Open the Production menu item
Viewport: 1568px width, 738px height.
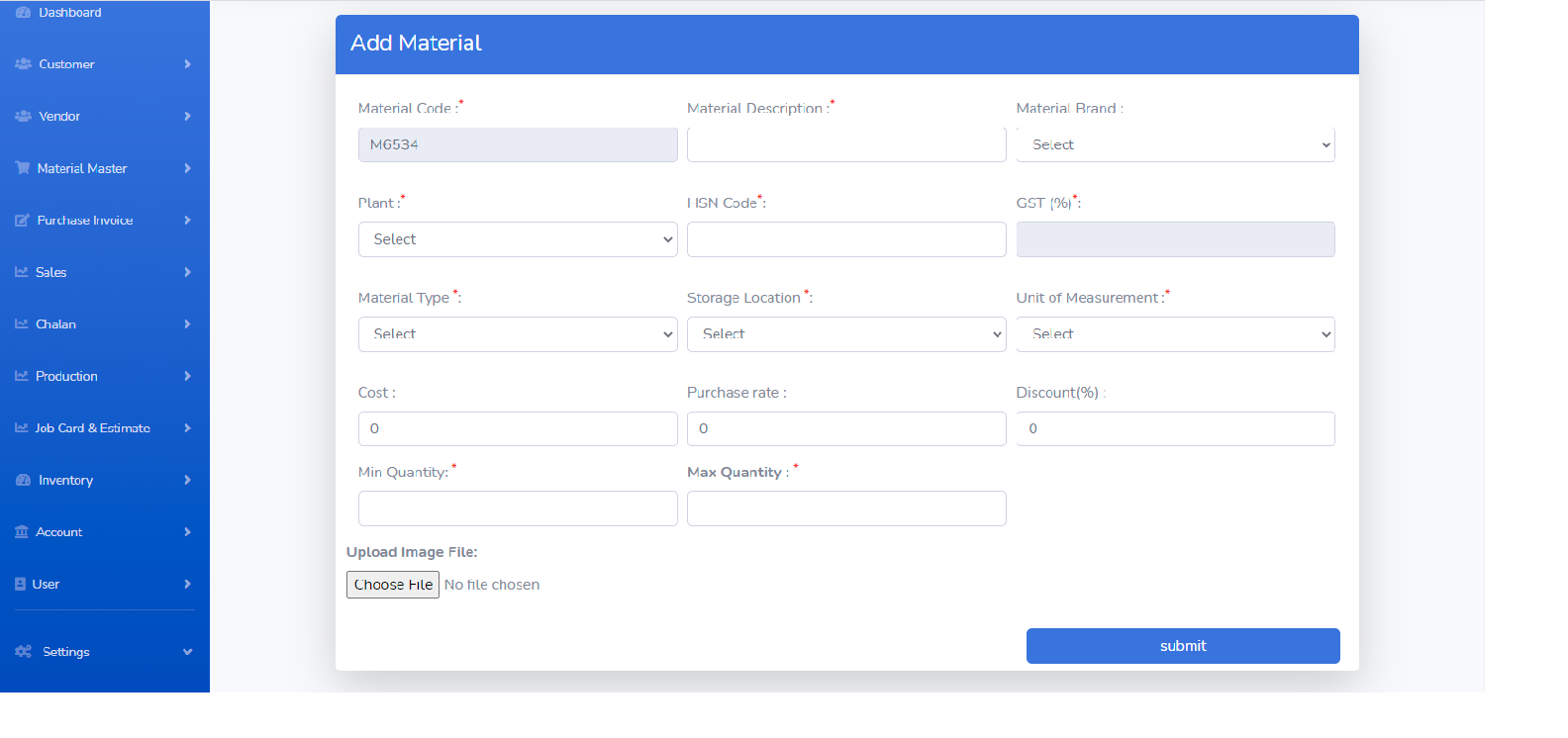pyautogui.click(x=66, y=377)
